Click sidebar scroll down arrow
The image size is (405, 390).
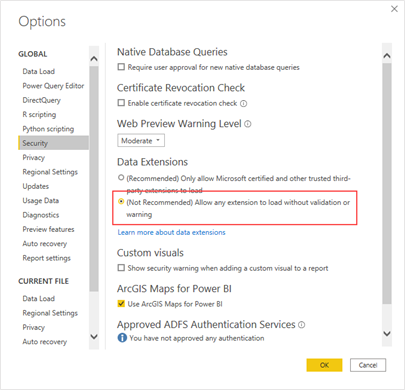point(94,337)
